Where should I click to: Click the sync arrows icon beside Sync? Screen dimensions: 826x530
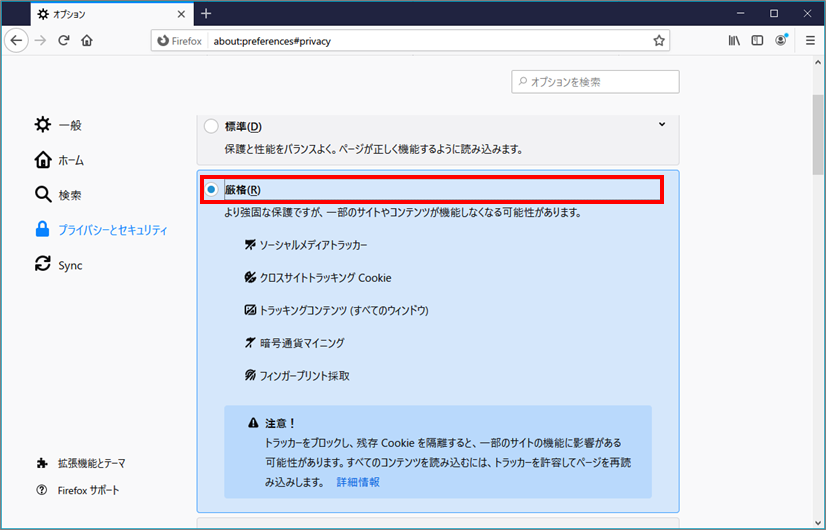(x=43, y=263)
